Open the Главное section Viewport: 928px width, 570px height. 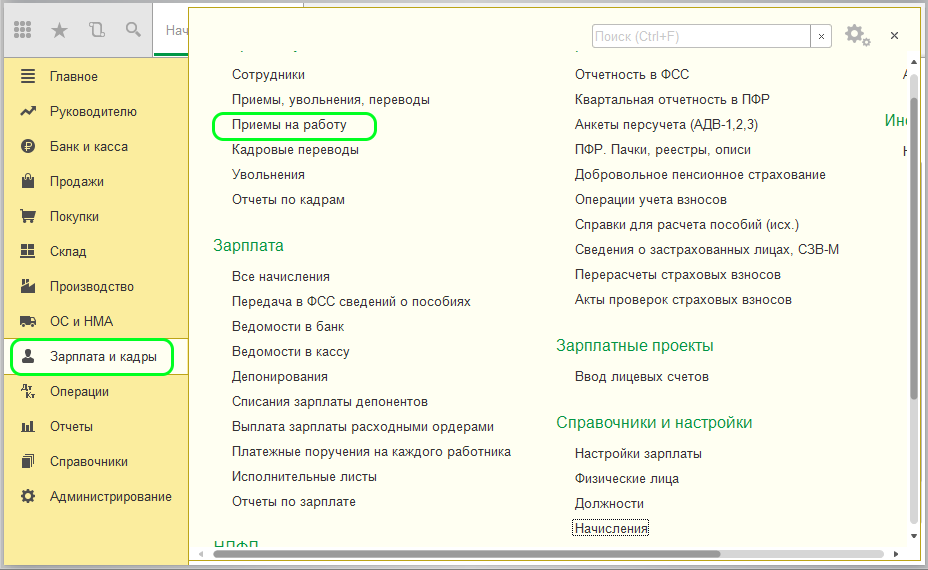(x=74, y=76)
